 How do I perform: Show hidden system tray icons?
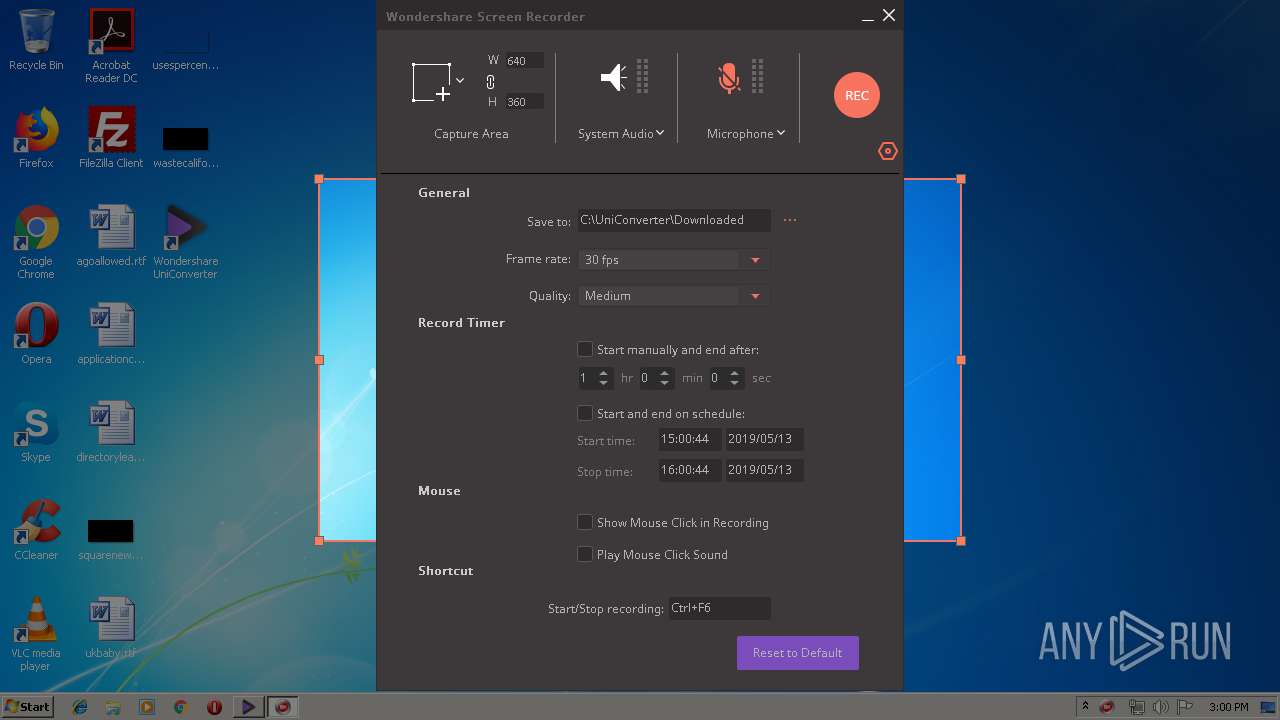pos(1085,707)
